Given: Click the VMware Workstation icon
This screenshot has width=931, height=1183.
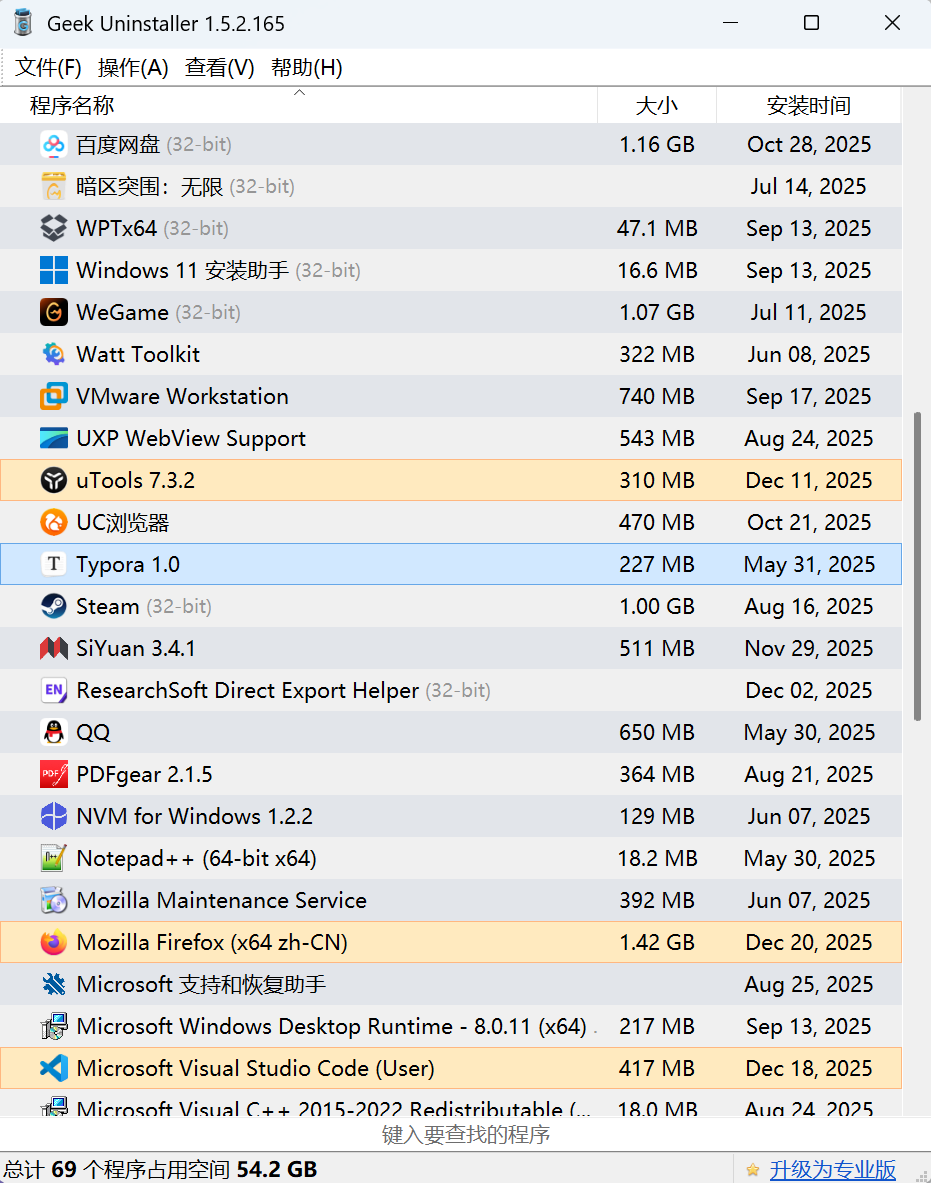Looking at the screenshot, I should click(54, 396).
